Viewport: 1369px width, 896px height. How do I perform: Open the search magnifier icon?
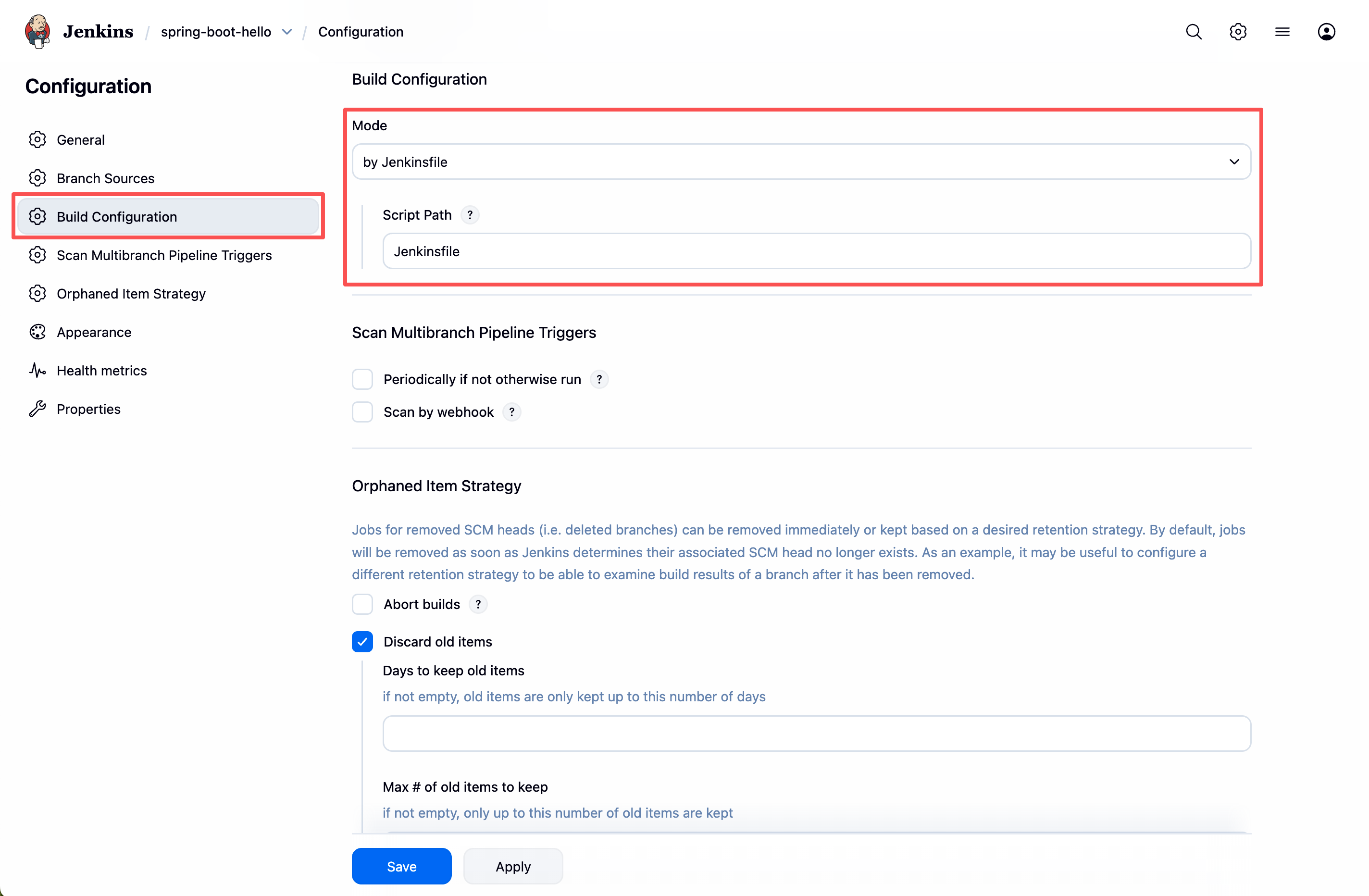[x=1194, y=32]
